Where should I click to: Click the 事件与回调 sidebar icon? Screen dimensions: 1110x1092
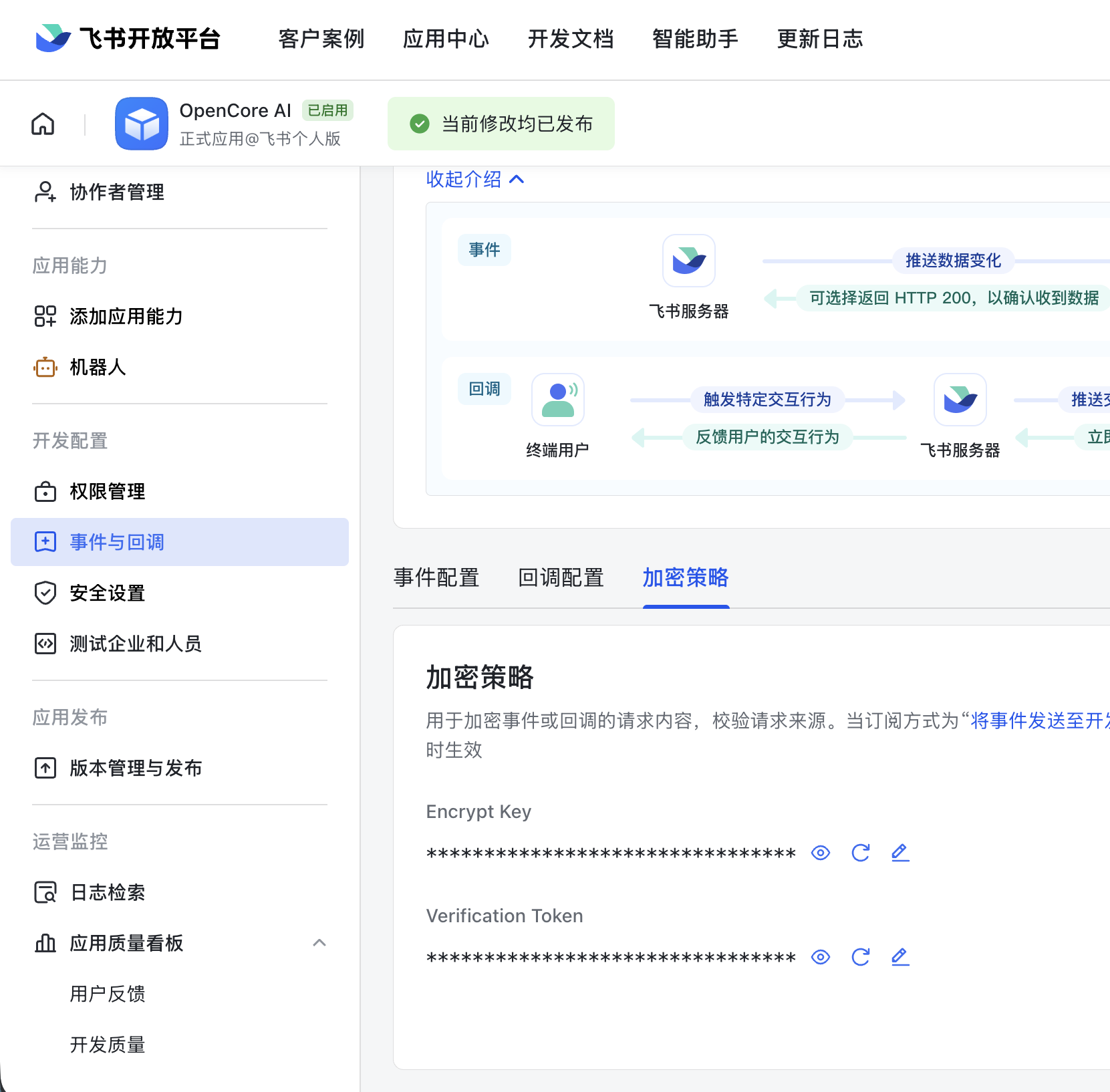pyautogui.click(x=45, y=542)
